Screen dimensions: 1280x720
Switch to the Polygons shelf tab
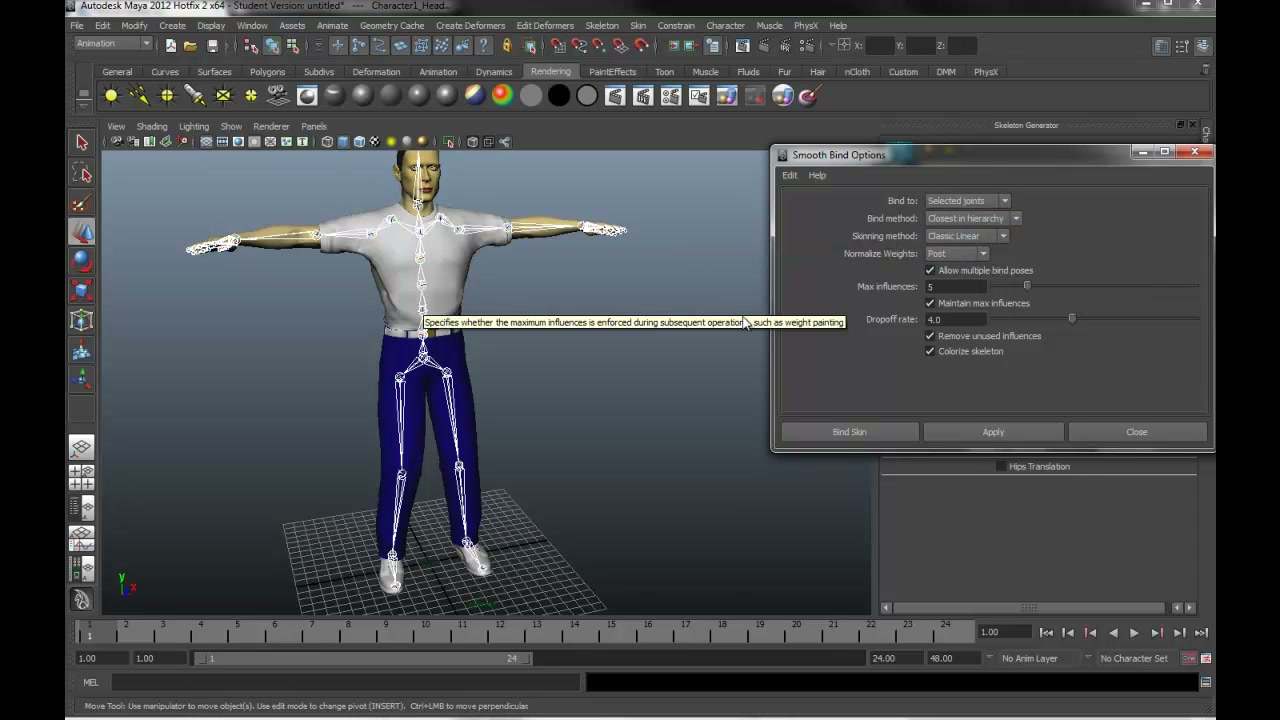click(267, 72)
